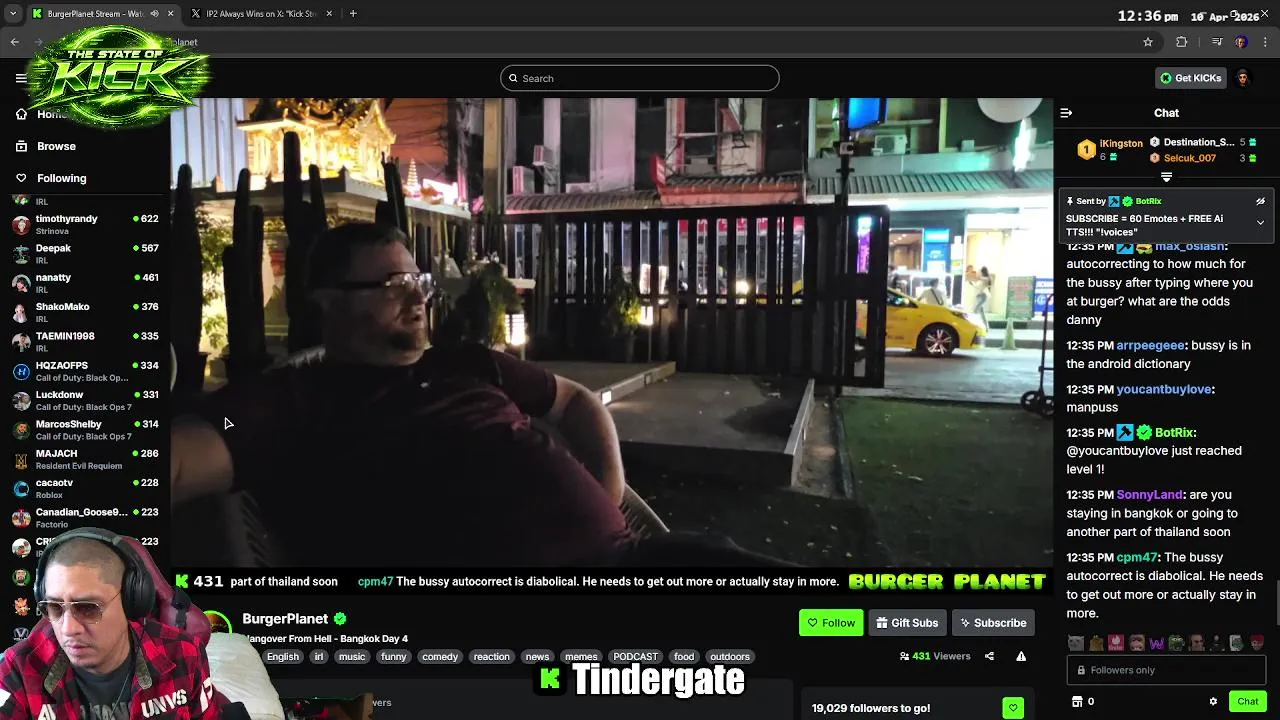Report stream using warning triangle icon
Image resolution: width=1280 pixels, height=720 pixels.
1021,656
